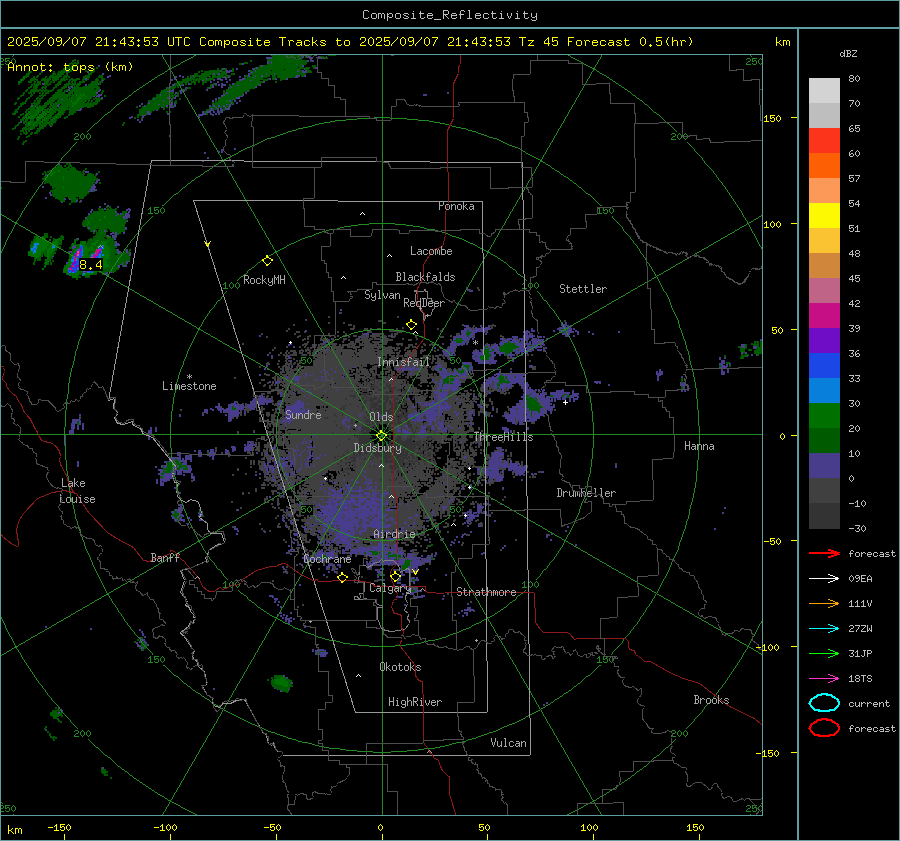
Task: Click the yellow diamond marker near RockyMH
Action: click(267, 261)
